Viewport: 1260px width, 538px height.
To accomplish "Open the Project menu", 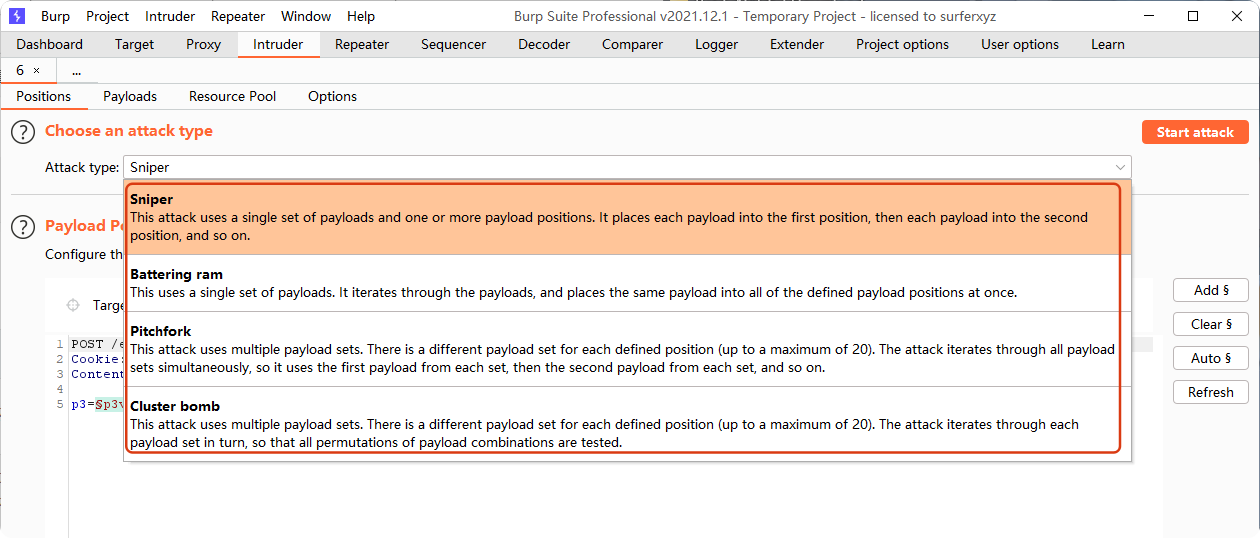I will pyautogui.click(x=107, y=16).
